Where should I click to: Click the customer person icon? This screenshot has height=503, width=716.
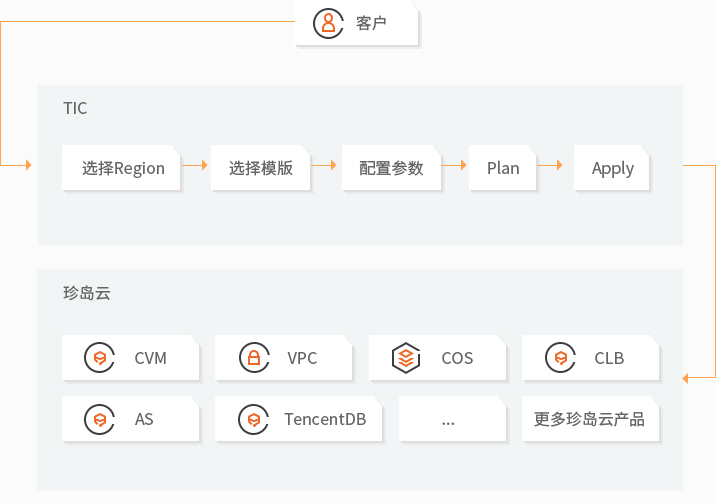[x=327, y=23]
